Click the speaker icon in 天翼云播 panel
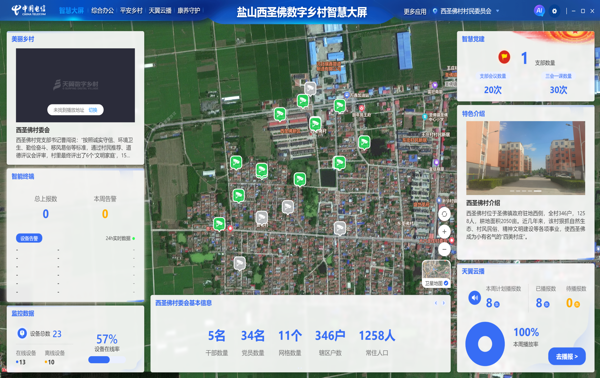 (x=474, y=297)
